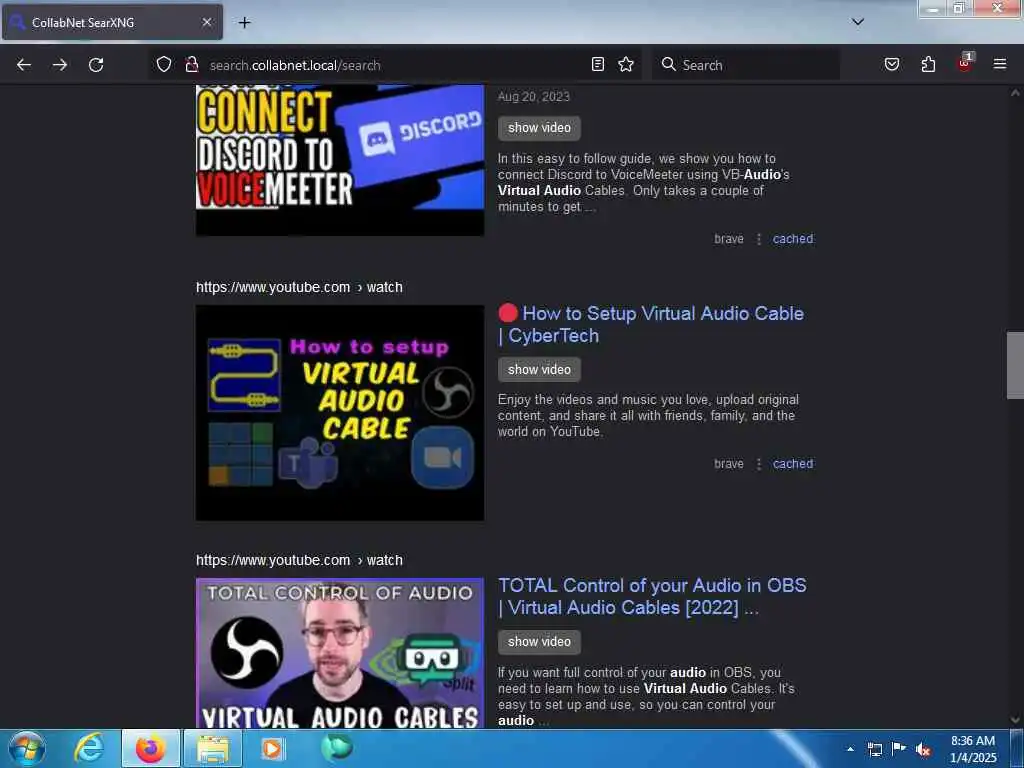Switch to Firefox in taskbar

pyautogui.click(x=150, y=748)
